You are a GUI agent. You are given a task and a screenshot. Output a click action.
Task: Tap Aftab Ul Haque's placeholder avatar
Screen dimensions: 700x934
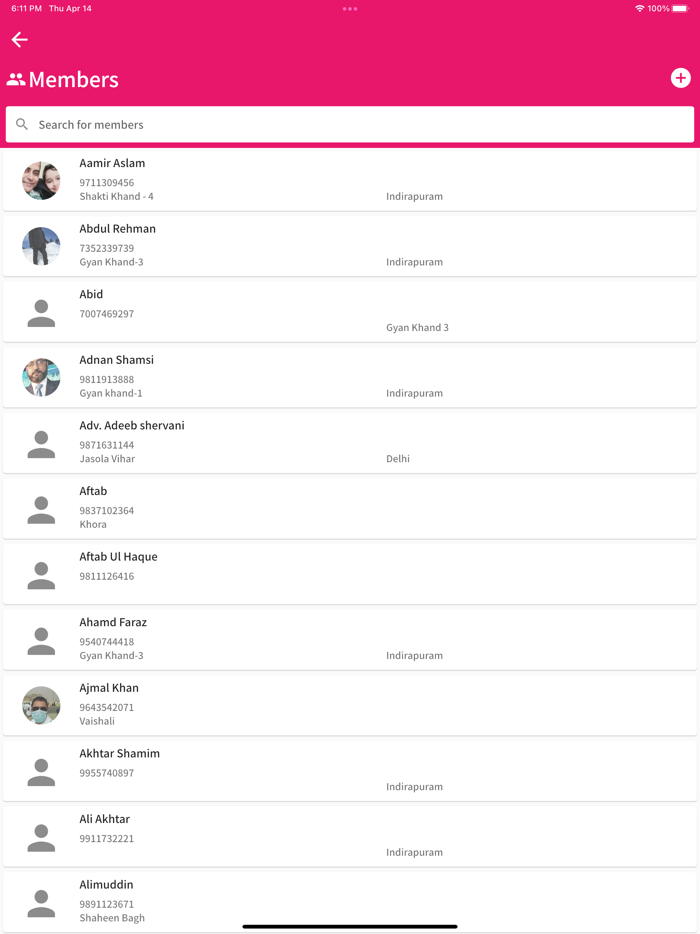[x=41, y=575]
